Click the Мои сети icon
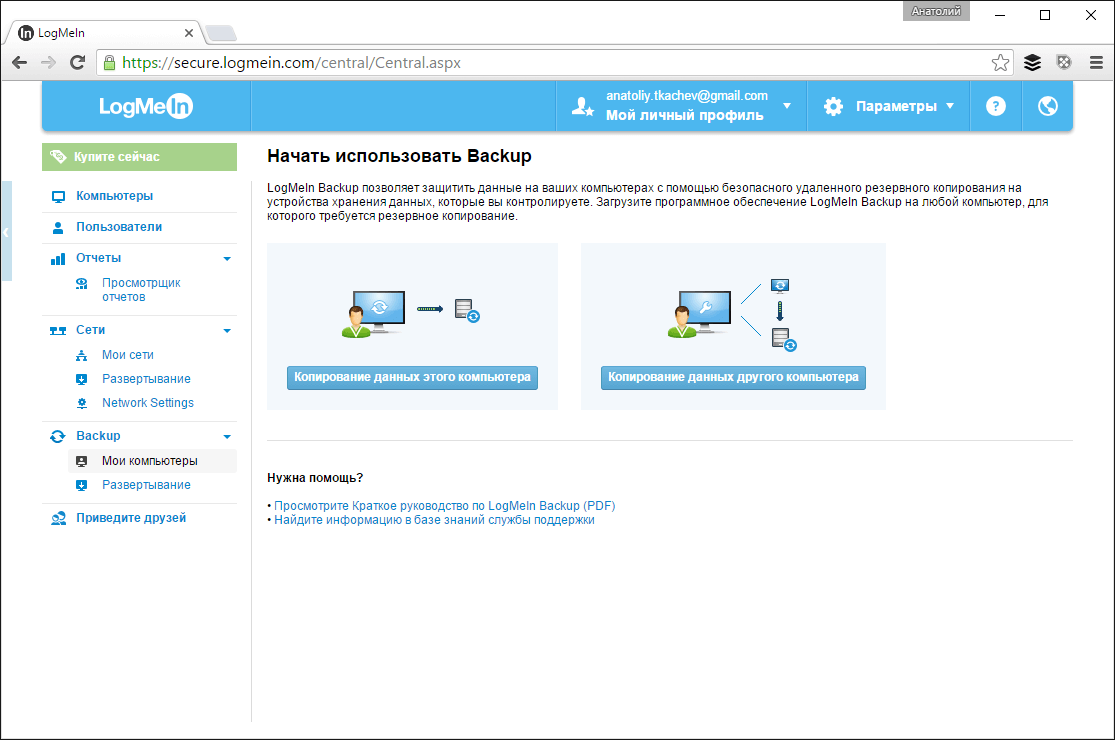Image resolution: width=1115 pixels, height=740 pixels. tap(82, 355)
